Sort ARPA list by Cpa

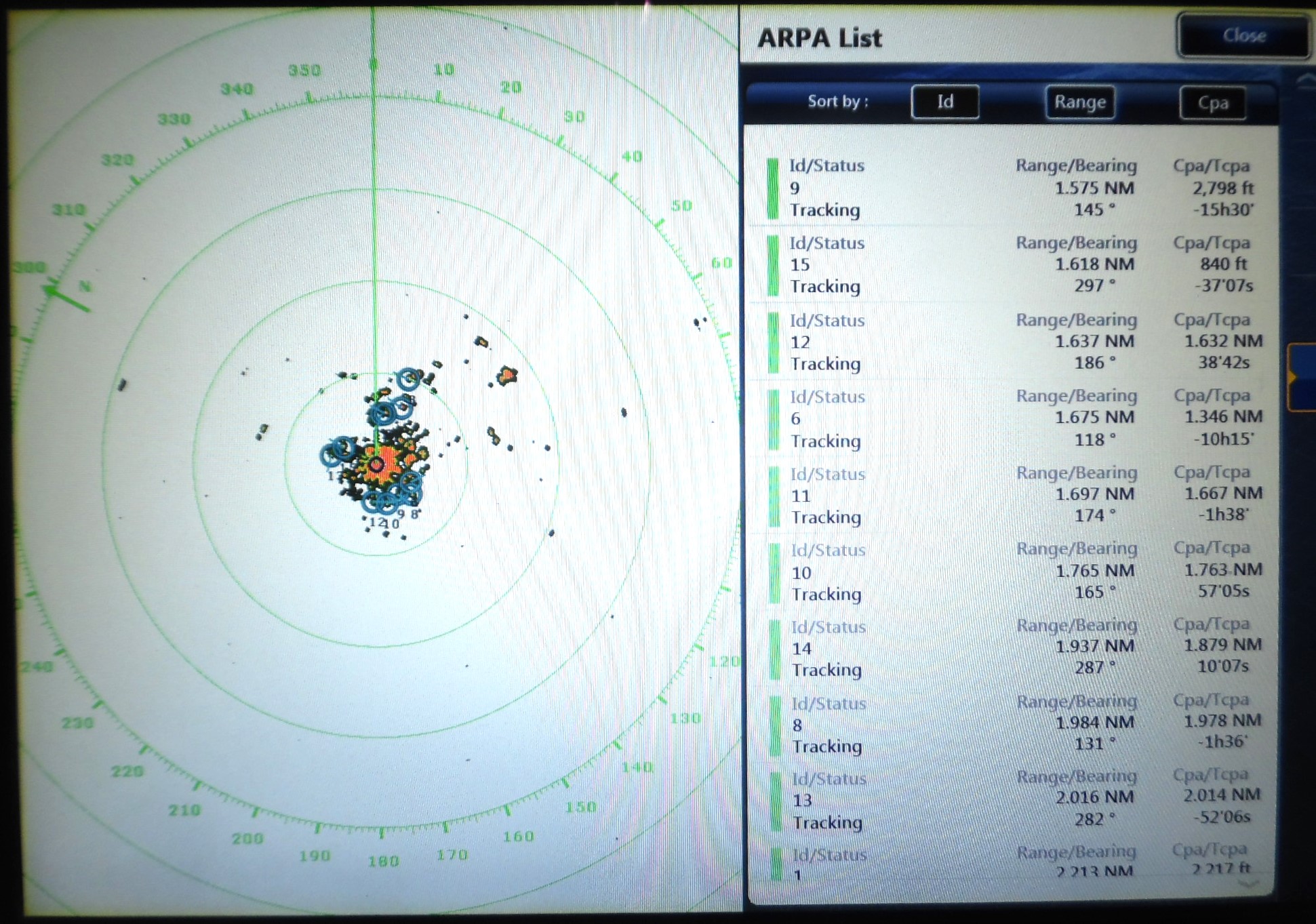(x=1212, y=103)
